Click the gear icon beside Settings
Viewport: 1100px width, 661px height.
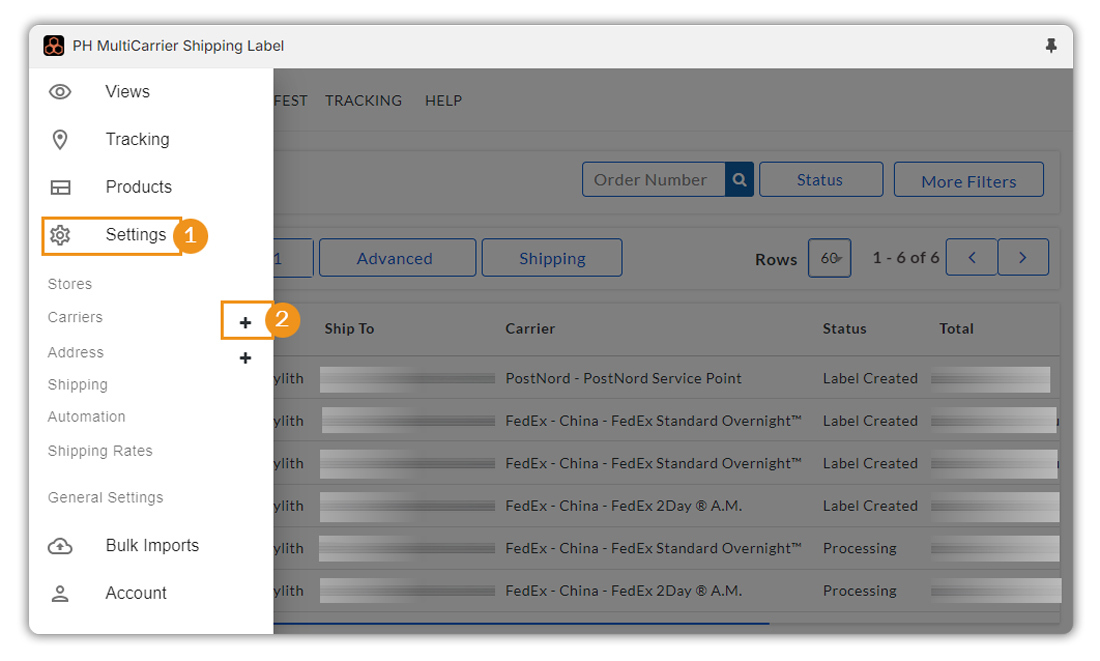tap(60, 235)
